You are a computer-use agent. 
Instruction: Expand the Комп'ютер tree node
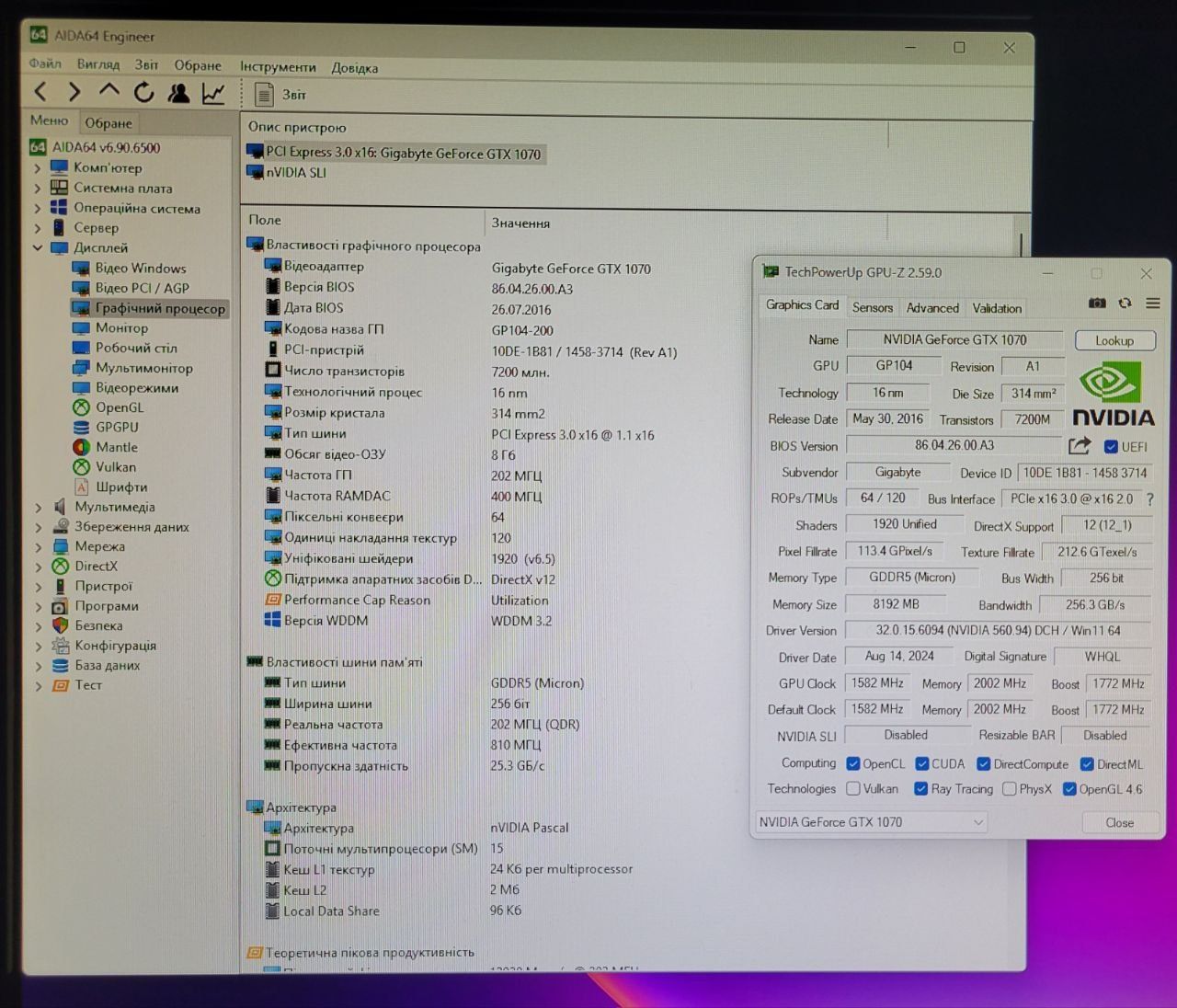click(x=38, y=168)
